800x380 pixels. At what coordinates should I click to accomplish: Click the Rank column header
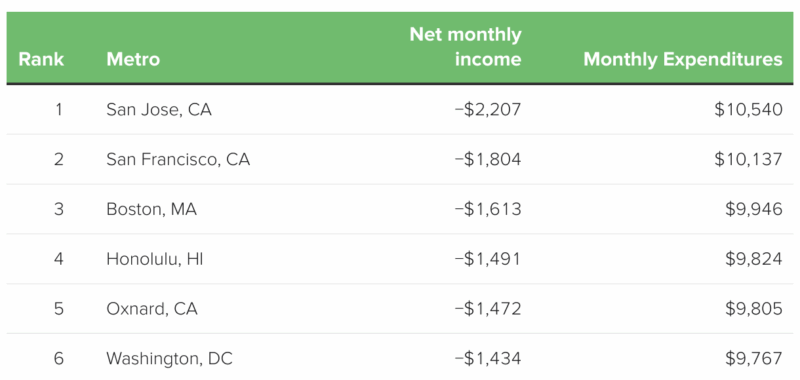(41, 60)
